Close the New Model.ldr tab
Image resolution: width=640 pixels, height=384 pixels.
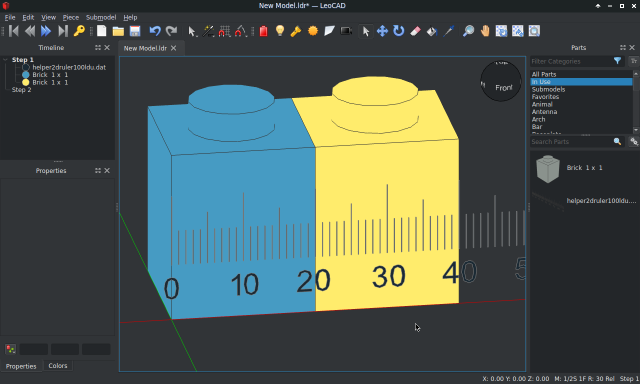(173, 48)
